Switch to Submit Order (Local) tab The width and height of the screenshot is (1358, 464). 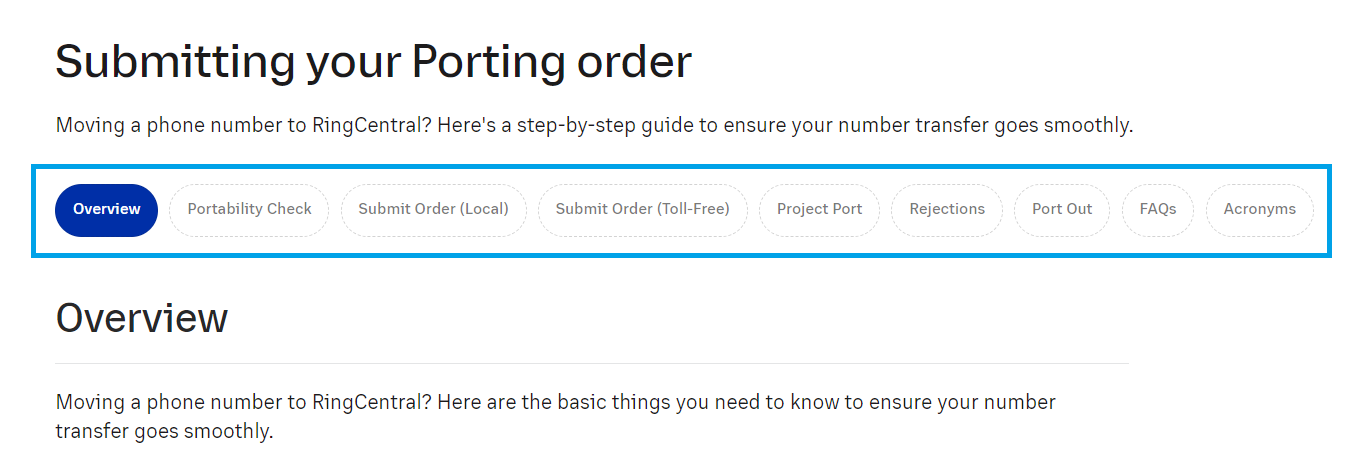click(433, 210)
